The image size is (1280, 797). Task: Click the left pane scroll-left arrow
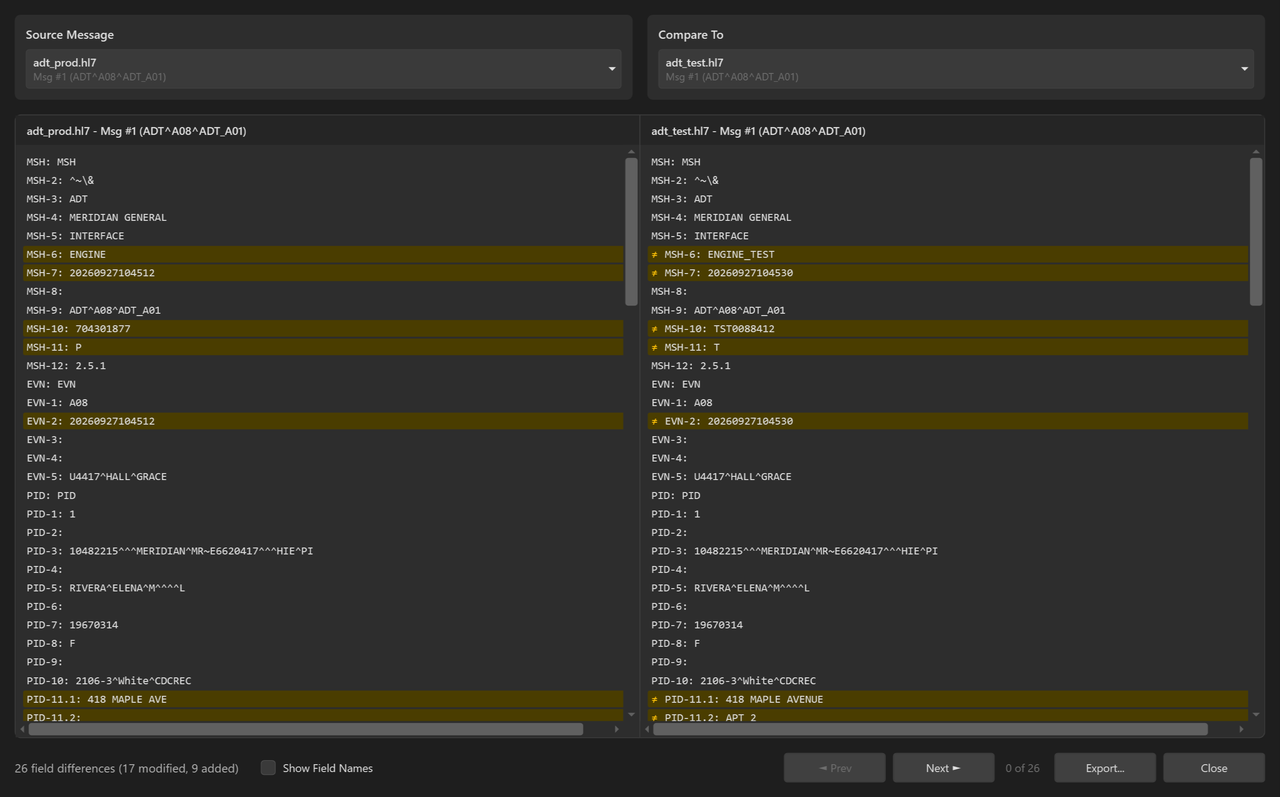point(22,729)
